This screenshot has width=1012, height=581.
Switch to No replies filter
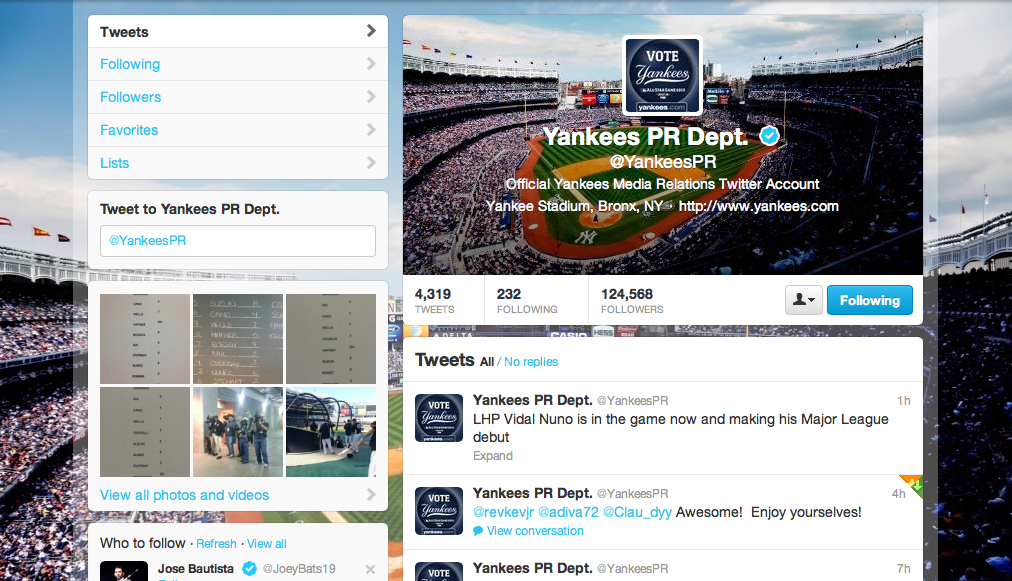tap(531, 362)
